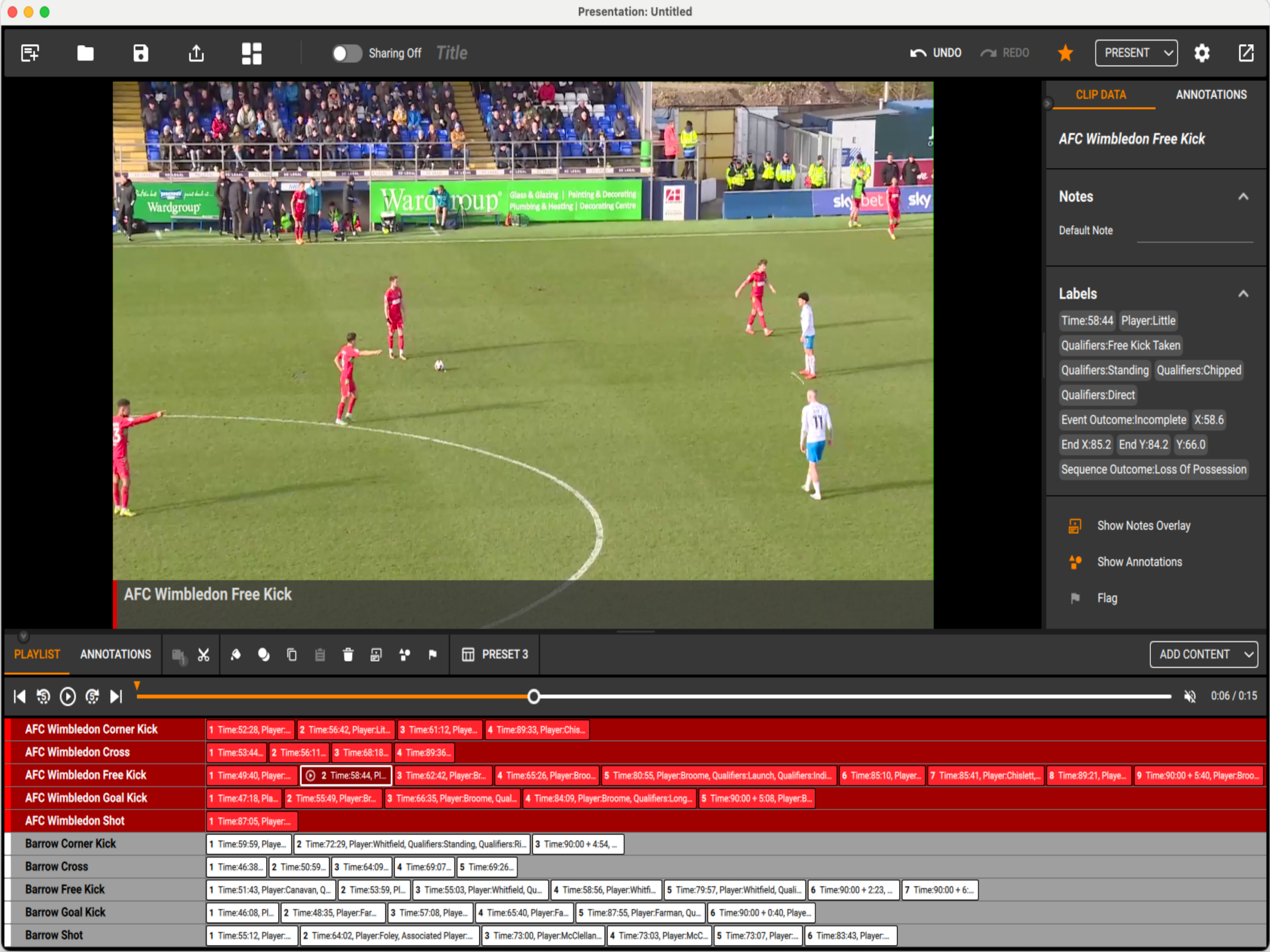Screen dimensions: 1270x952
Task: Open Corner Kick clip 1 Time:52:28
Action: 250,730
